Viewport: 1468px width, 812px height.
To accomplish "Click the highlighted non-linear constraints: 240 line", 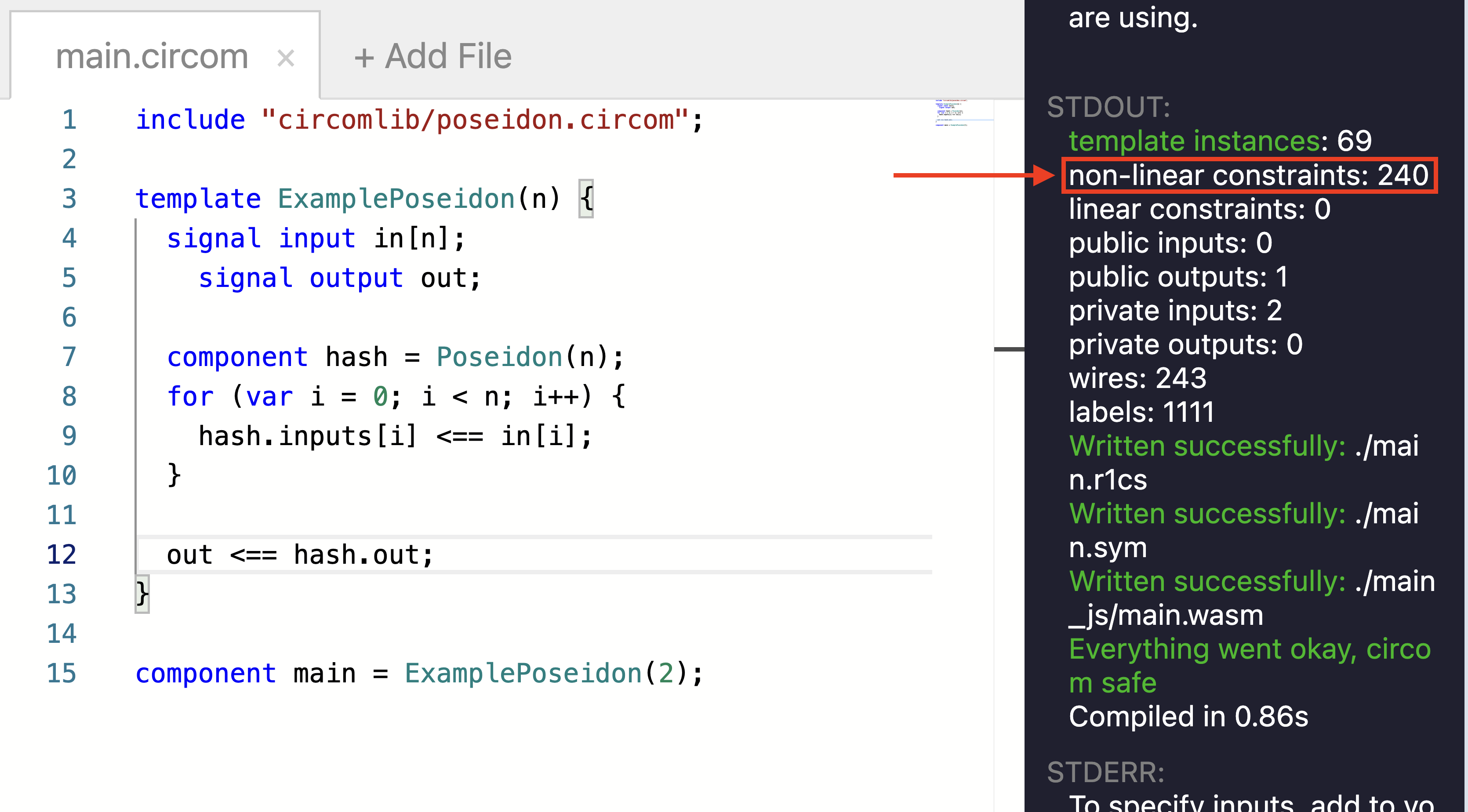I will tap(1248, 175).
